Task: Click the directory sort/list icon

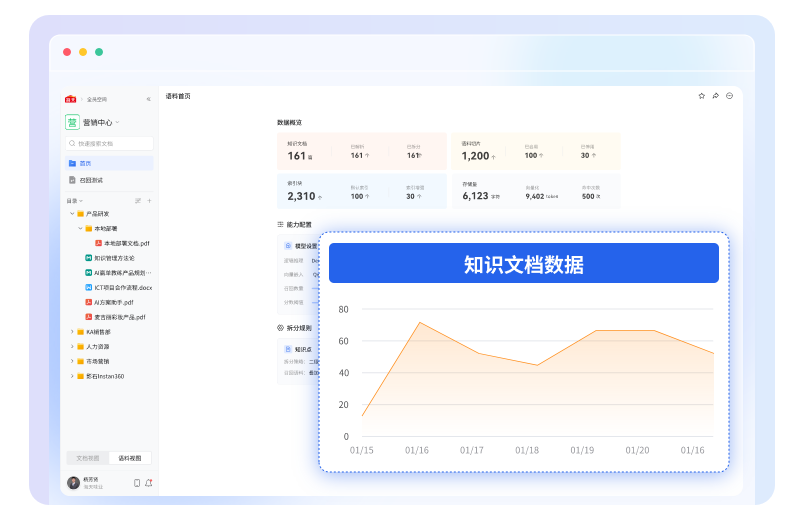Action: [x=138, y=201]
